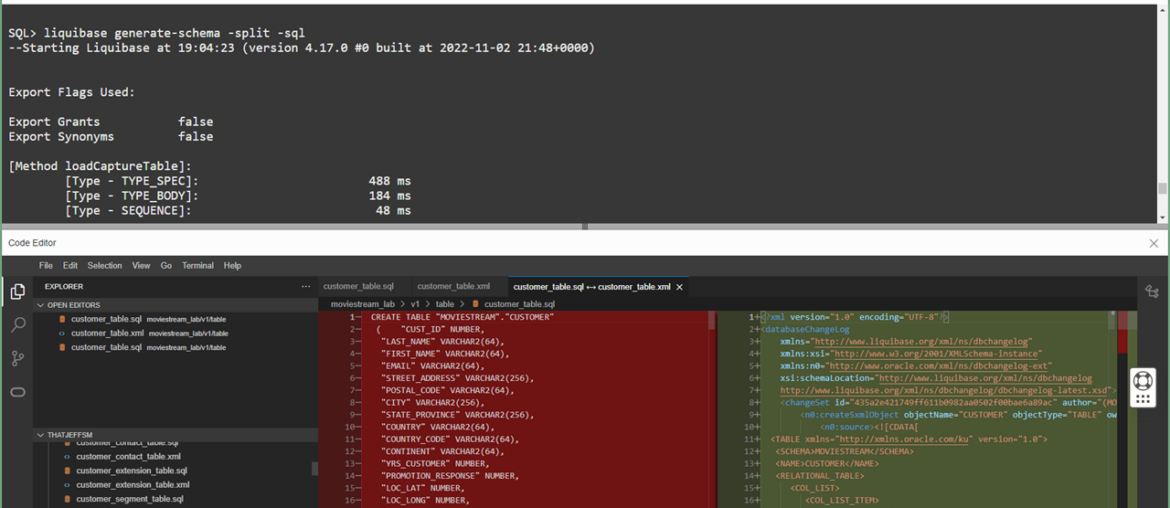Open customer_segment_table.sql in file tree

(129, 499)
